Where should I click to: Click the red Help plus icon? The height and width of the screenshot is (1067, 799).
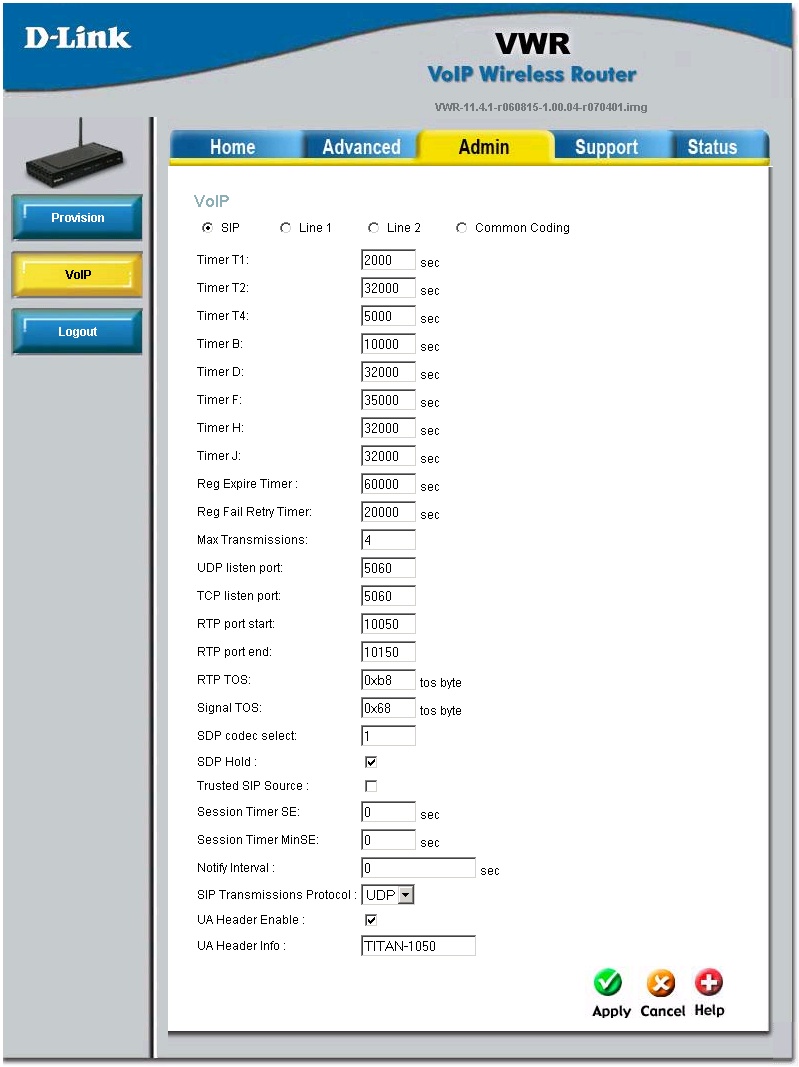click(x=708, y=982)
